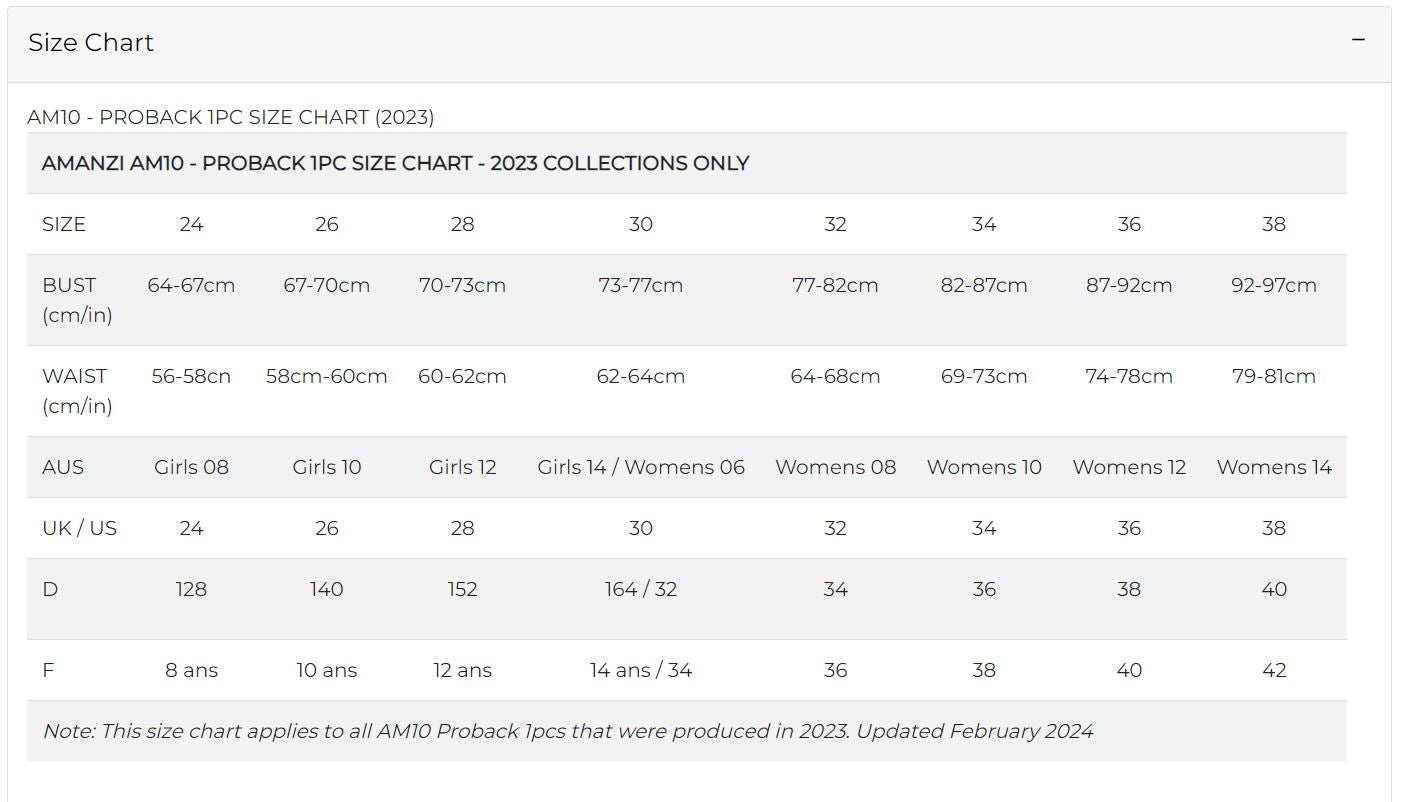Click the Womens 14 cell
Image resolution: width=1408 pixels, height=802 pixels.
1273,467
